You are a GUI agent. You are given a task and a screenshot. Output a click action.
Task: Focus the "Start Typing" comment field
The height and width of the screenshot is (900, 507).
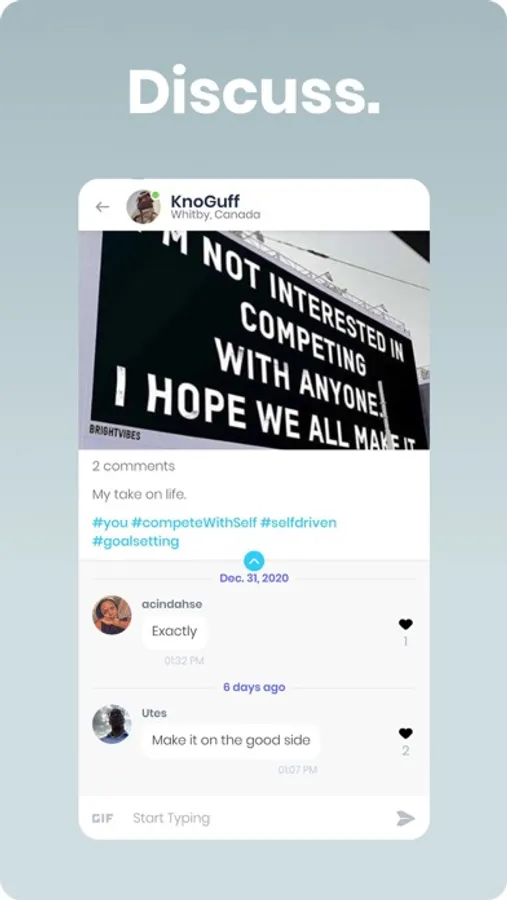coord(258,818)
